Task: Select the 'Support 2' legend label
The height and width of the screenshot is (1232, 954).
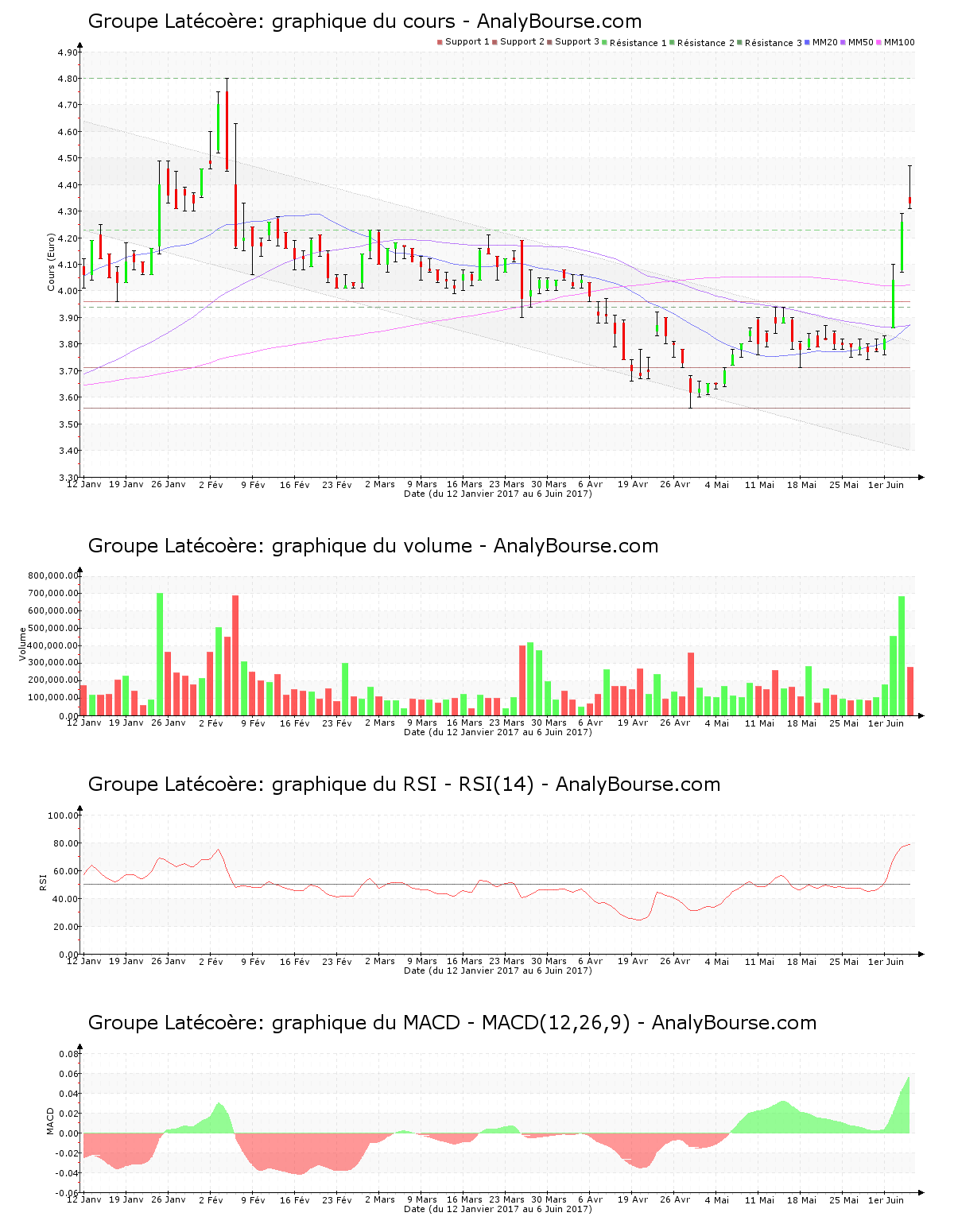Action: 522,42
